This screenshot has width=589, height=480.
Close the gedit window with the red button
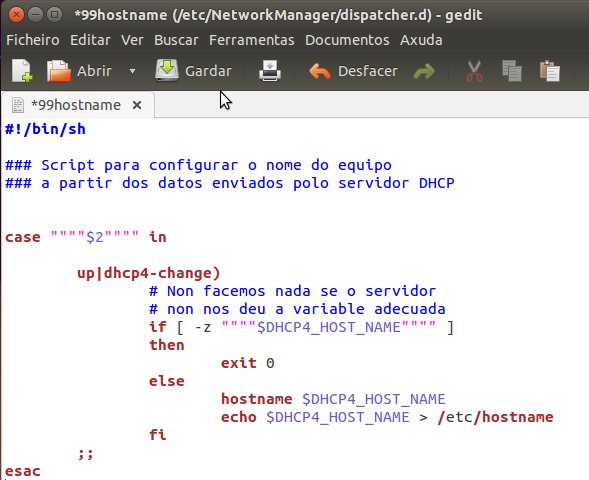pyautogui.click(x=16, y=15)
